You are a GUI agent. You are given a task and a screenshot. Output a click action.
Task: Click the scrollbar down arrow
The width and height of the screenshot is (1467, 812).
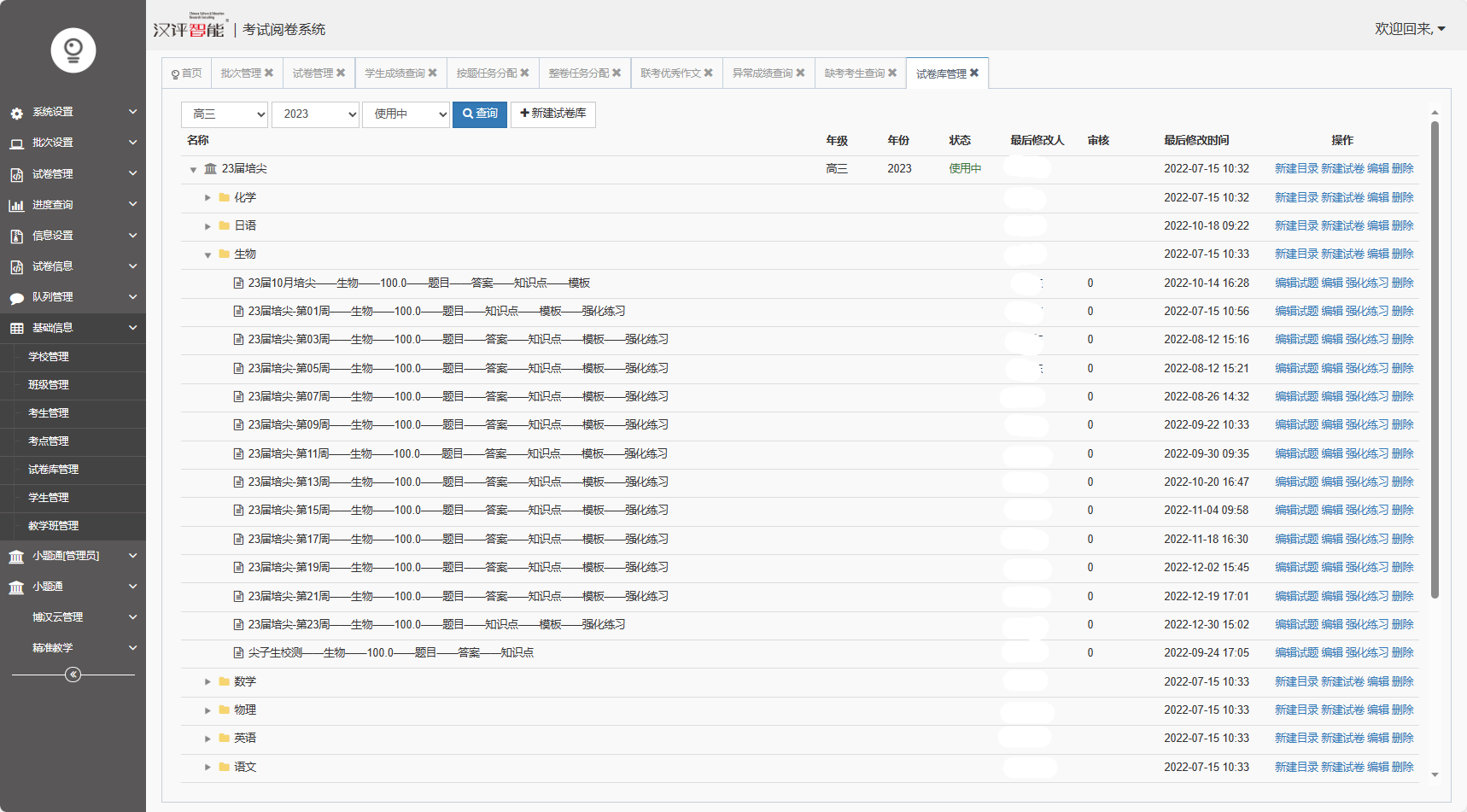1435,774
